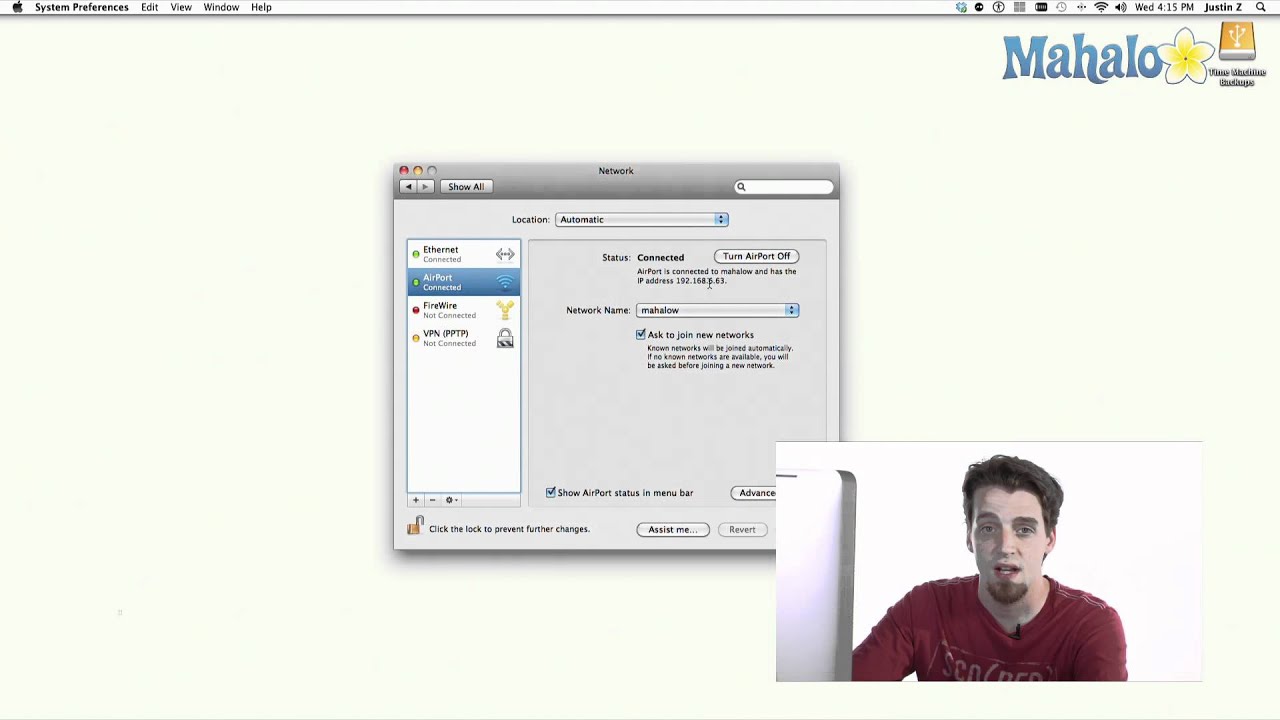Click the Revert button
This screenshot has height=720, width=1280.
(742, 529)
